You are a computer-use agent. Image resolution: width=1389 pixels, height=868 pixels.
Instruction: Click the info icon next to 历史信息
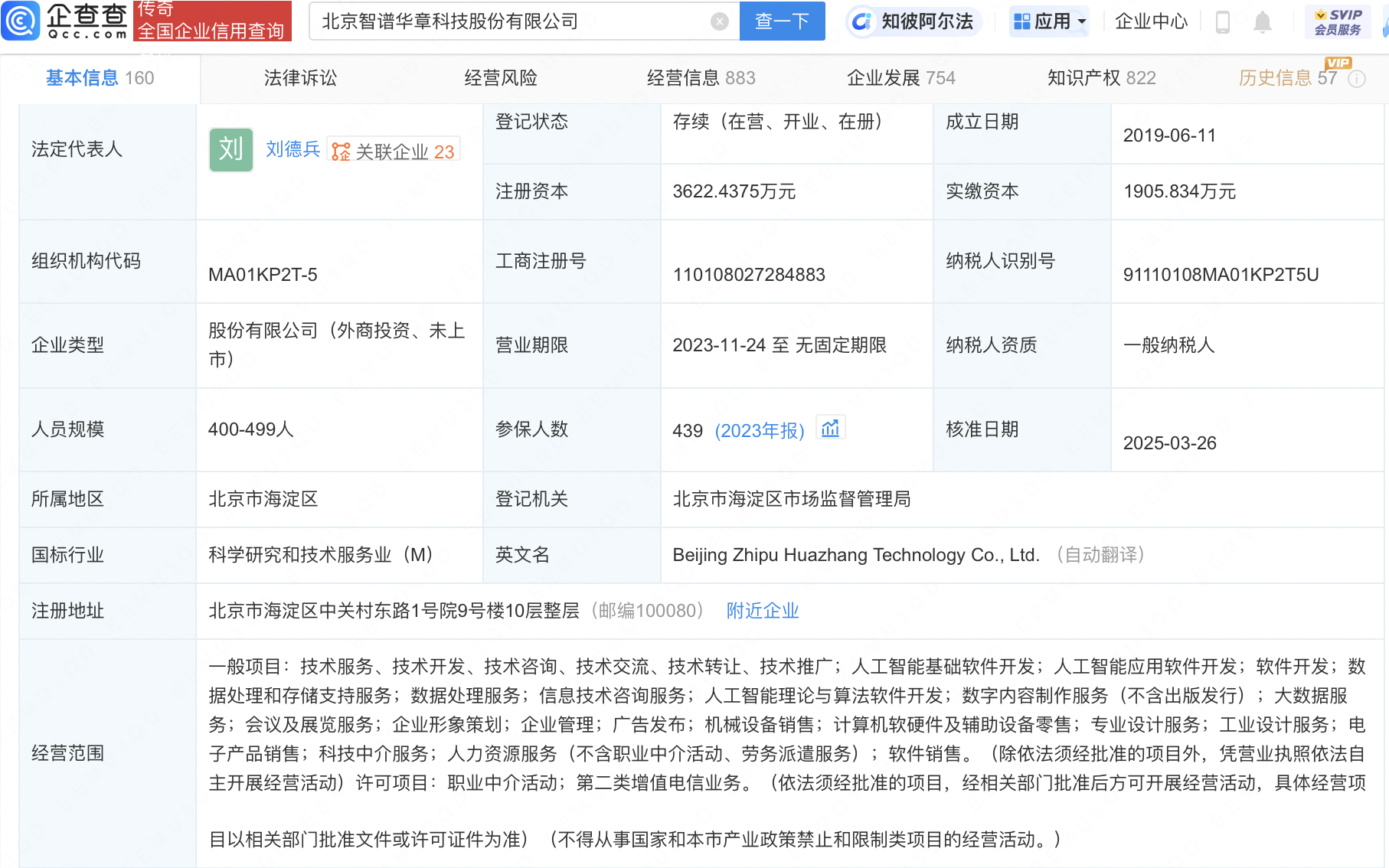[x=1357, y=79]
